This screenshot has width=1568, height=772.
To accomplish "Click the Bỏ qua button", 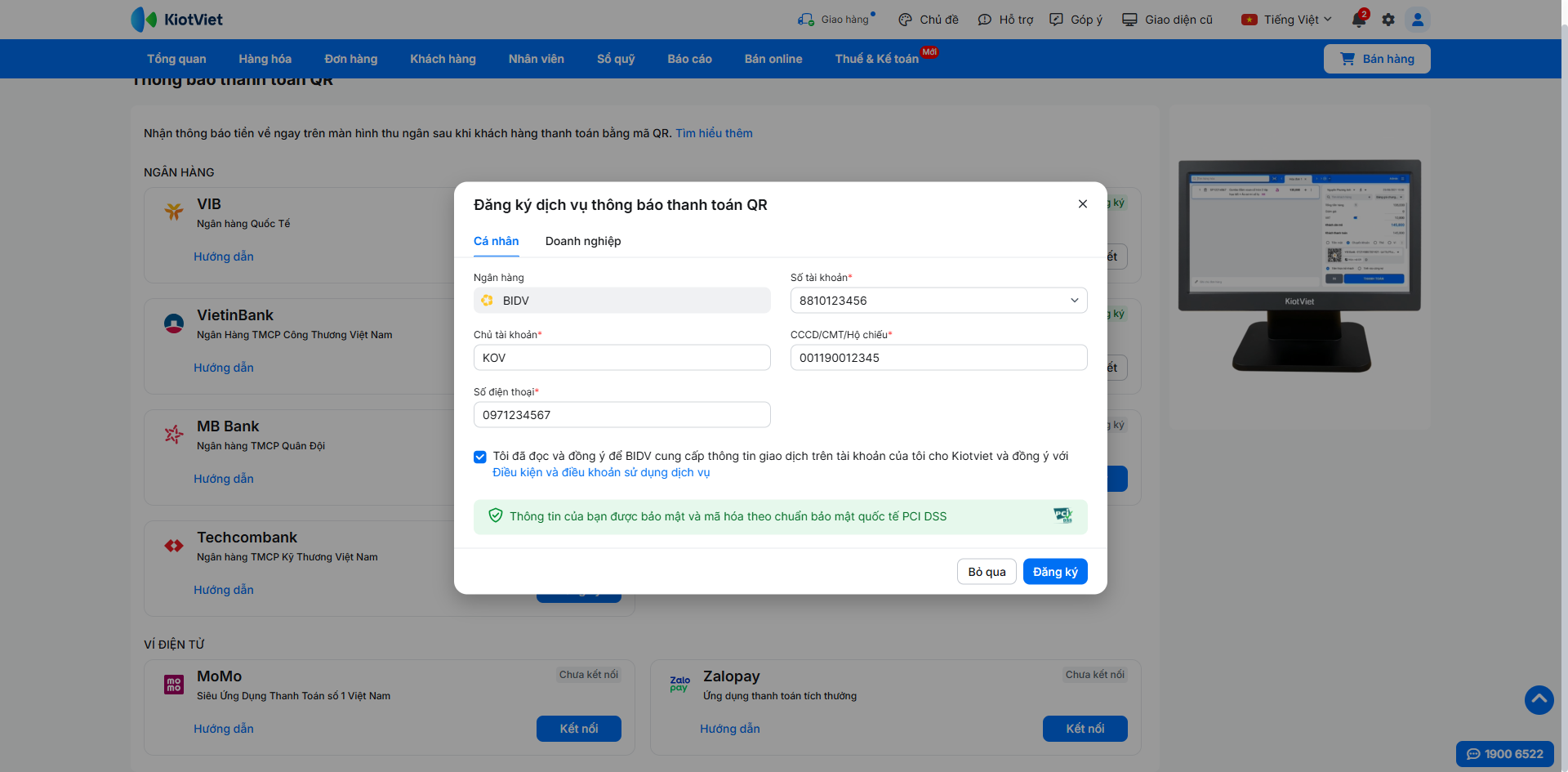I will click(987, 572).
